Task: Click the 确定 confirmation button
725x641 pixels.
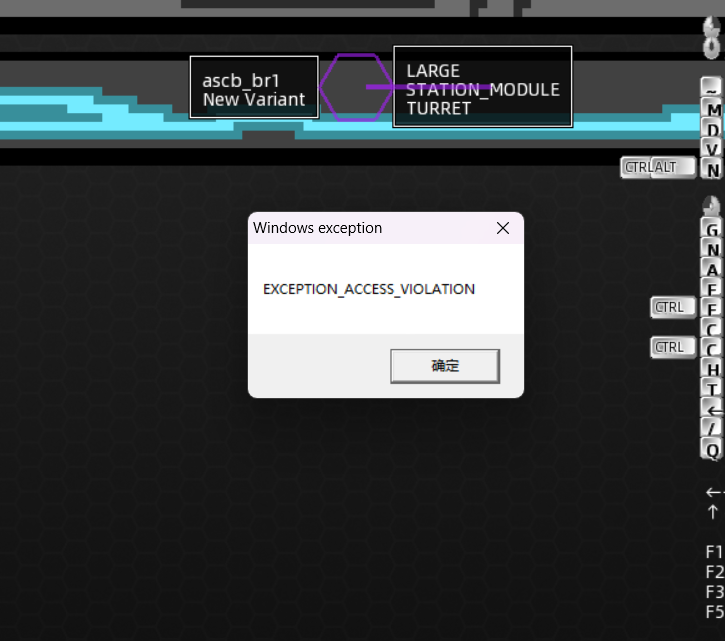Action: tap(444, 366)
